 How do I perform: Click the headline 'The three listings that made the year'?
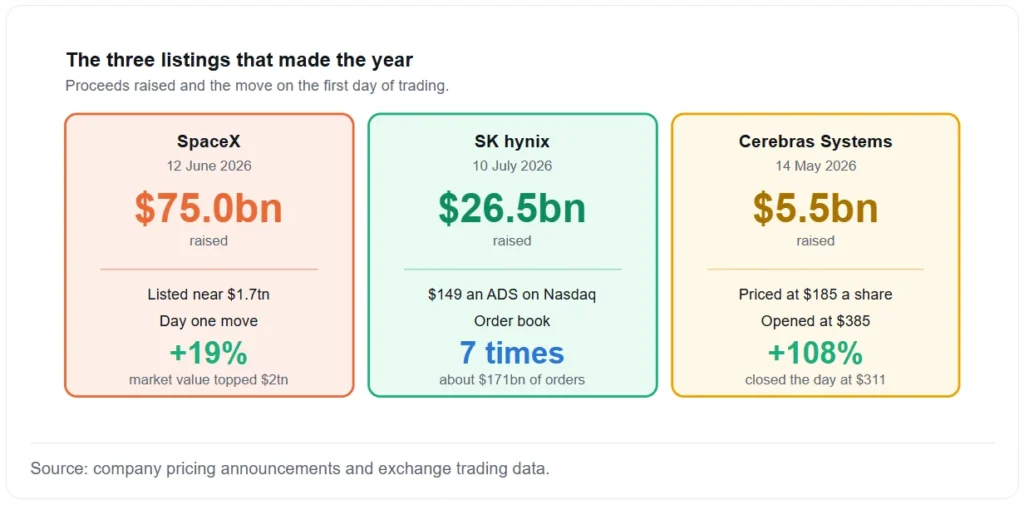[240, 60]
